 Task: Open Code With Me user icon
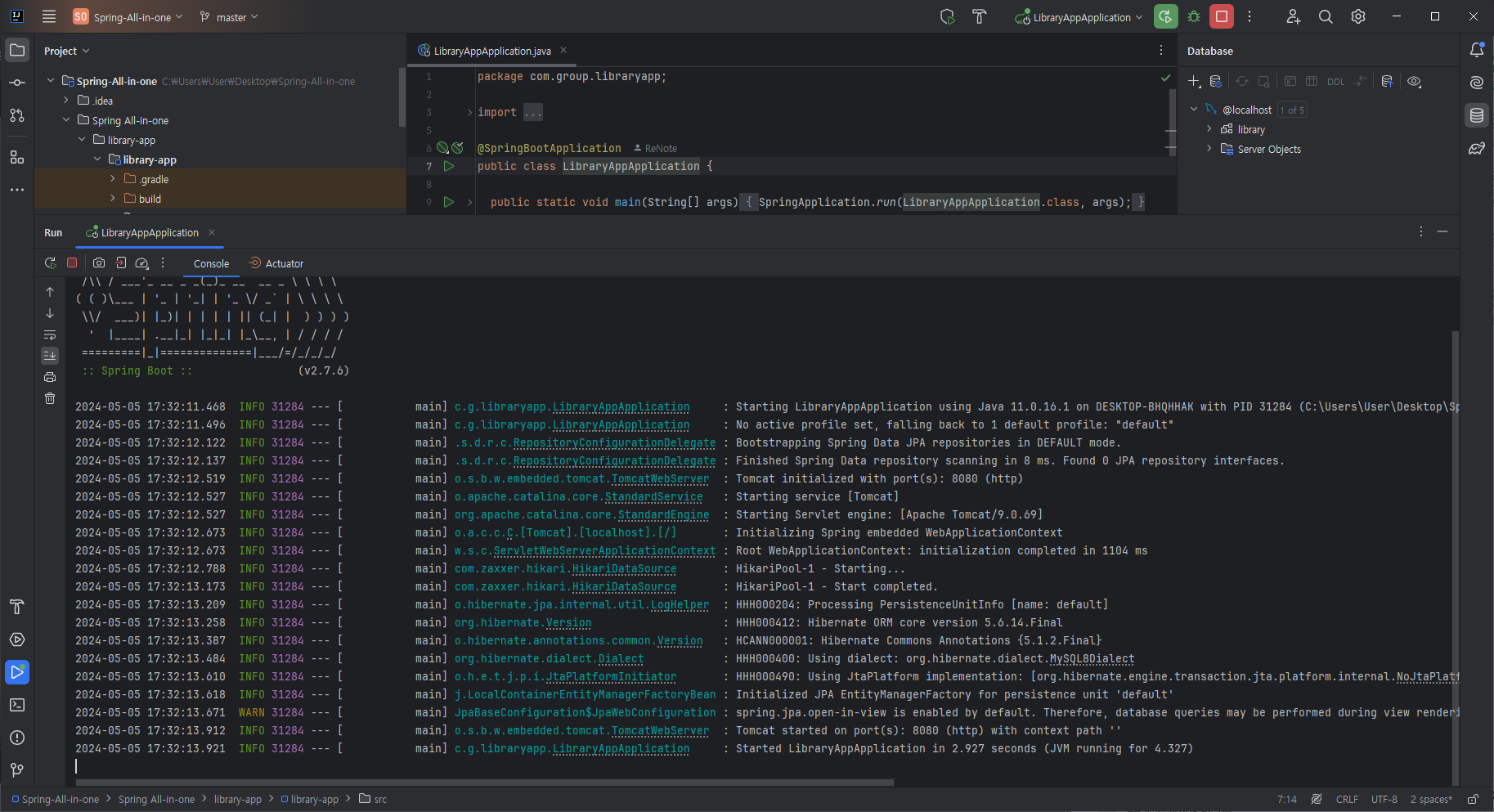point(1293,16)
